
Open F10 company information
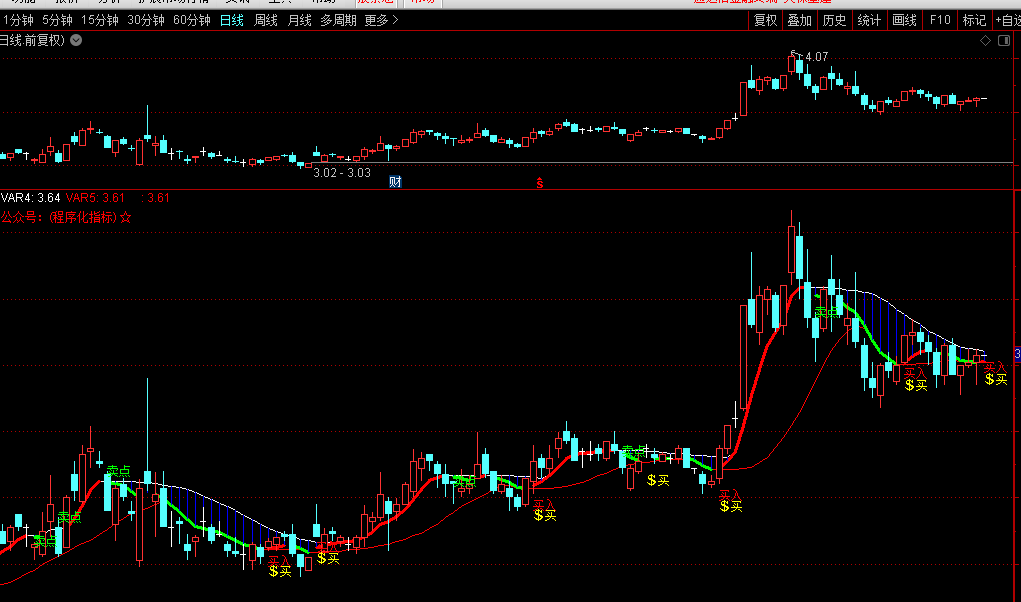click(939, 20)
